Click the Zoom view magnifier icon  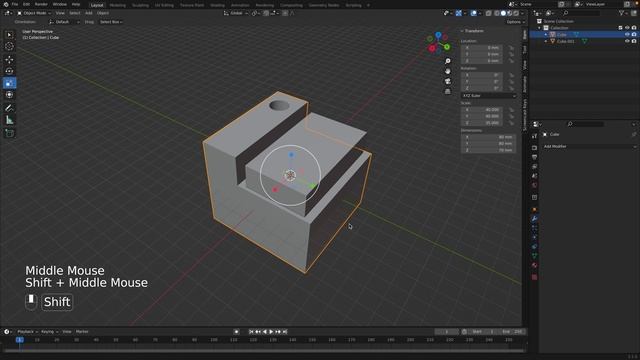(448, 61)
